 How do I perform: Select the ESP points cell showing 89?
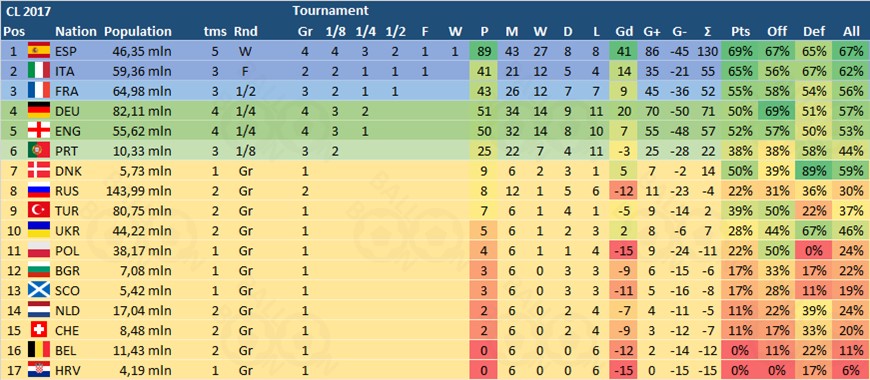pyautogui.click(x=484, y=52)
